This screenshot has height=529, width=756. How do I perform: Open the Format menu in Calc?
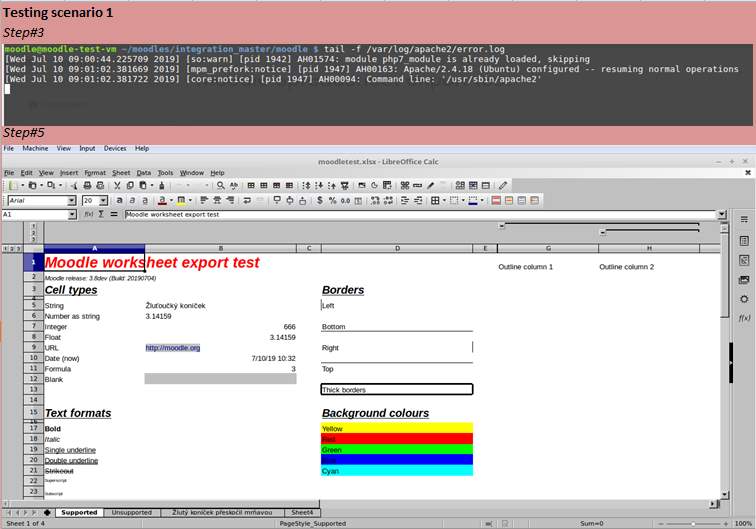tap(95, 173)
